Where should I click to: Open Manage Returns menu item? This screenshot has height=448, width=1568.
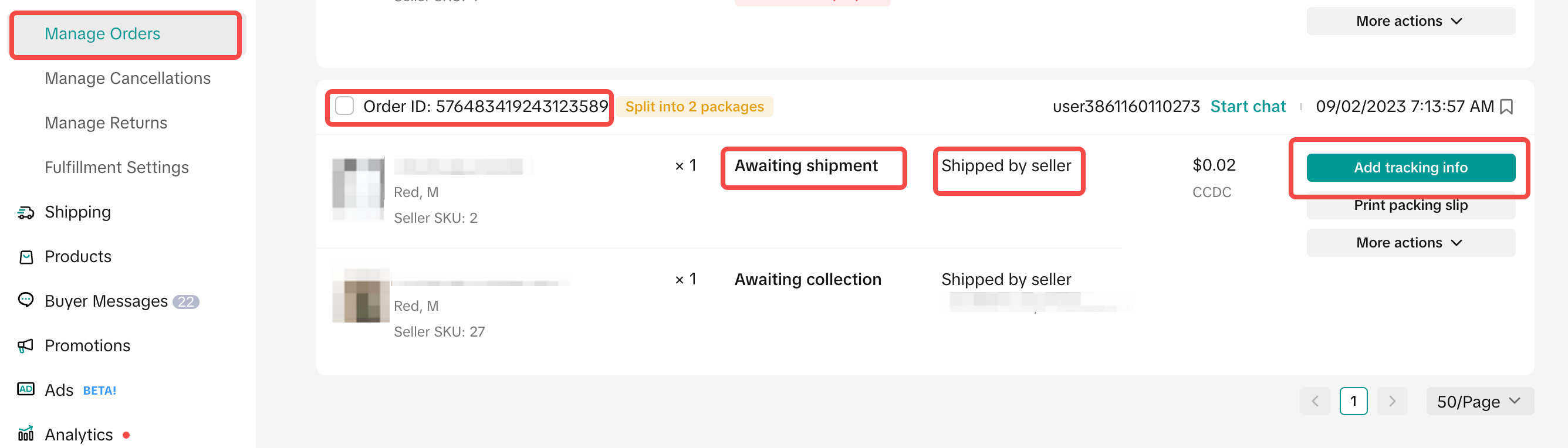coord(106,123)
